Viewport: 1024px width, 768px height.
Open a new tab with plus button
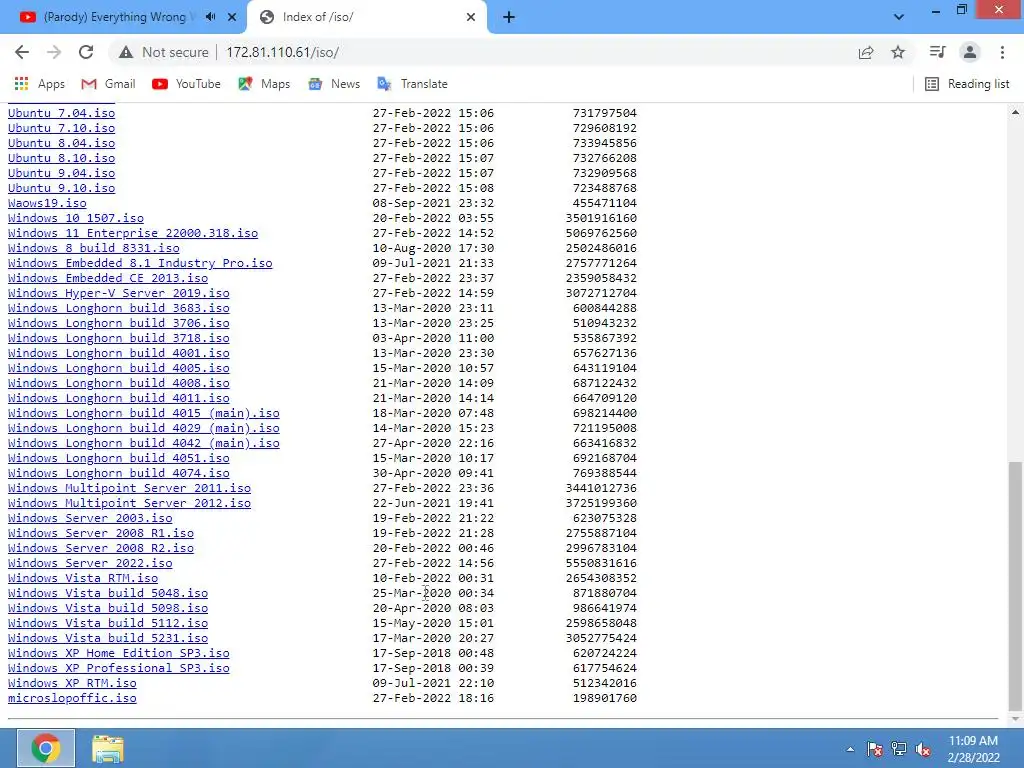[509, 17]
